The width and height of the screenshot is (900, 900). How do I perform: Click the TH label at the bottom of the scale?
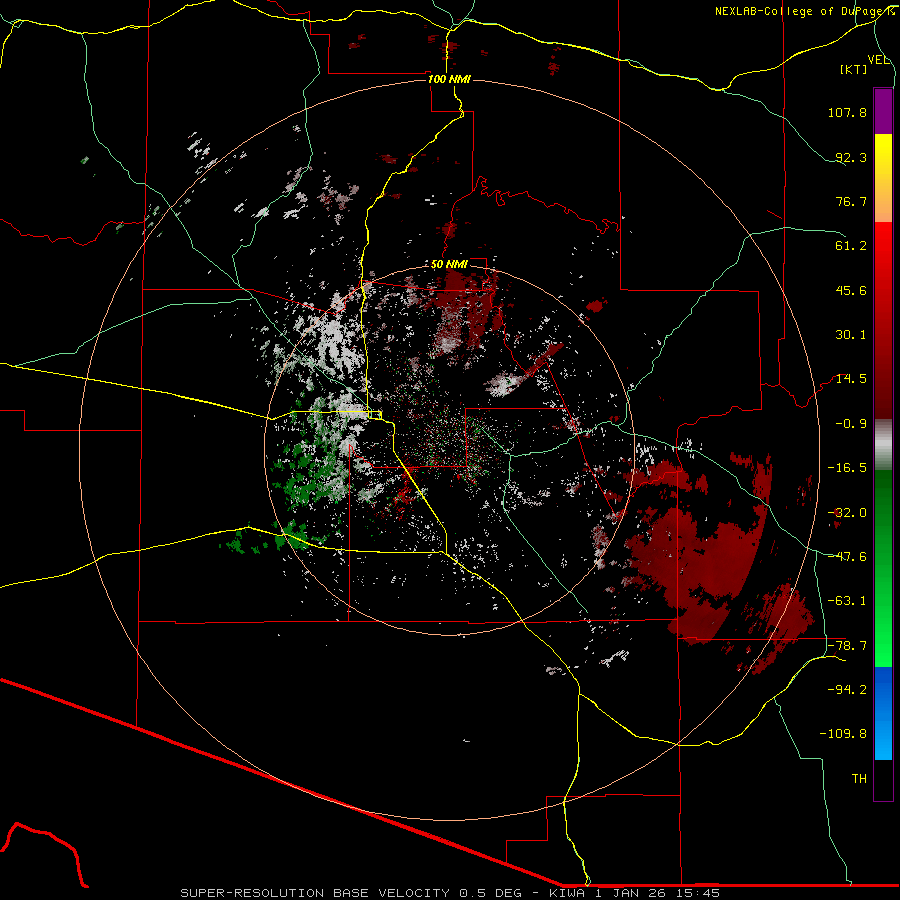pyautogui.click(x=859, y=779)
